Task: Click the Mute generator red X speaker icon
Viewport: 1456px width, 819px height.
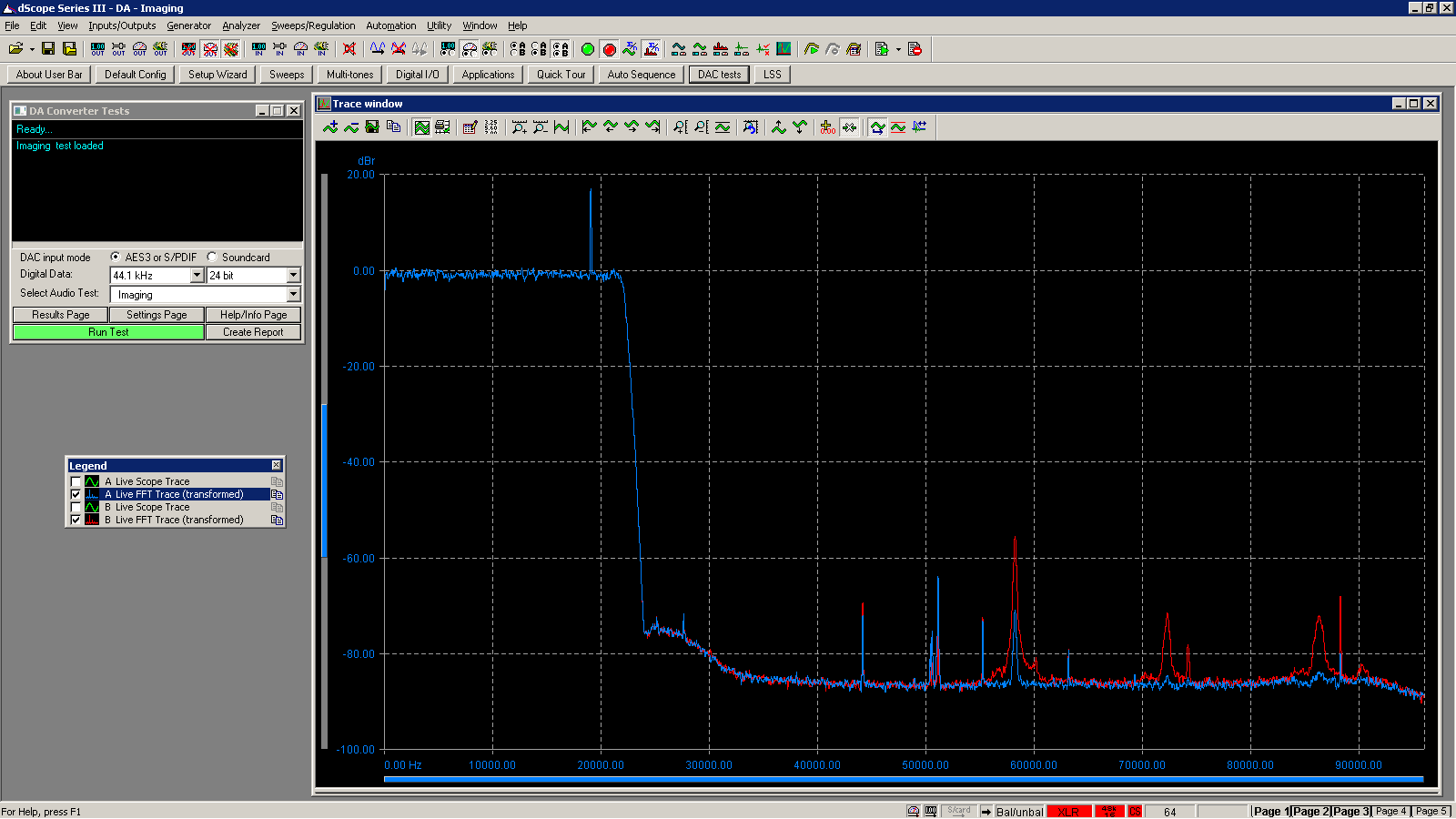Action: [349, 49]
